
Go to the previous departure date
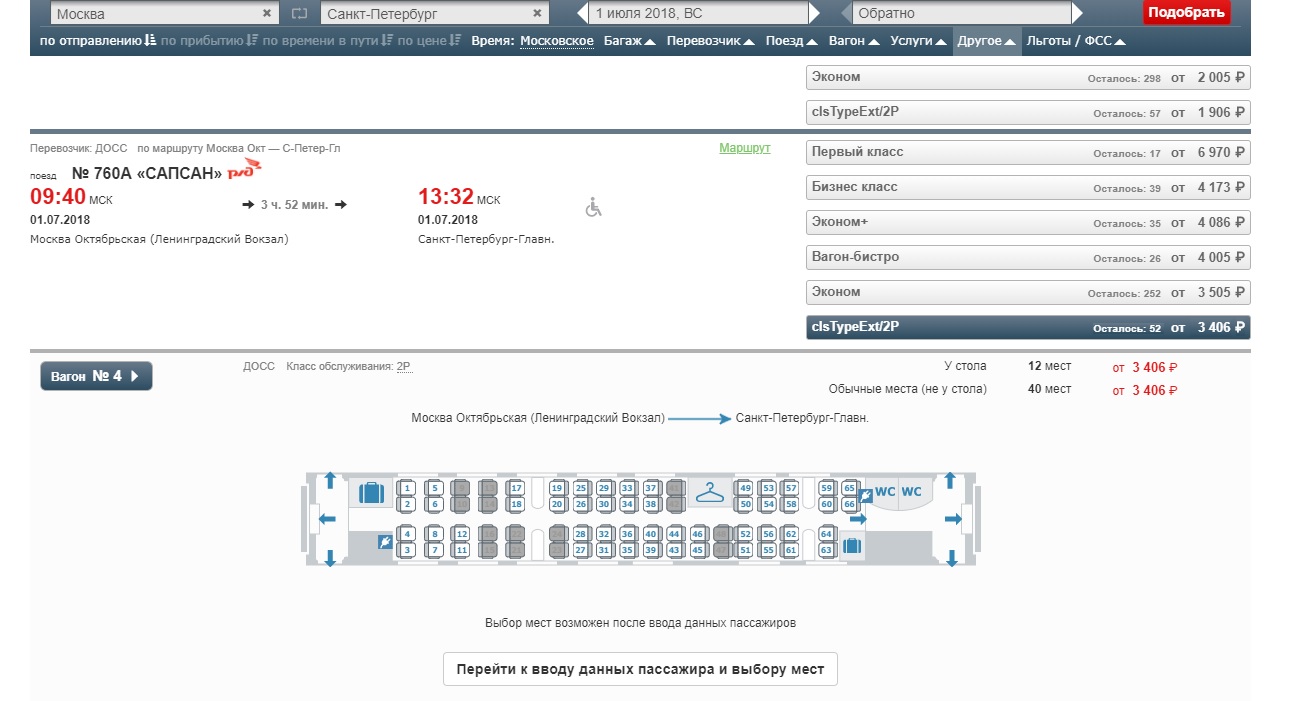(584, 14)
